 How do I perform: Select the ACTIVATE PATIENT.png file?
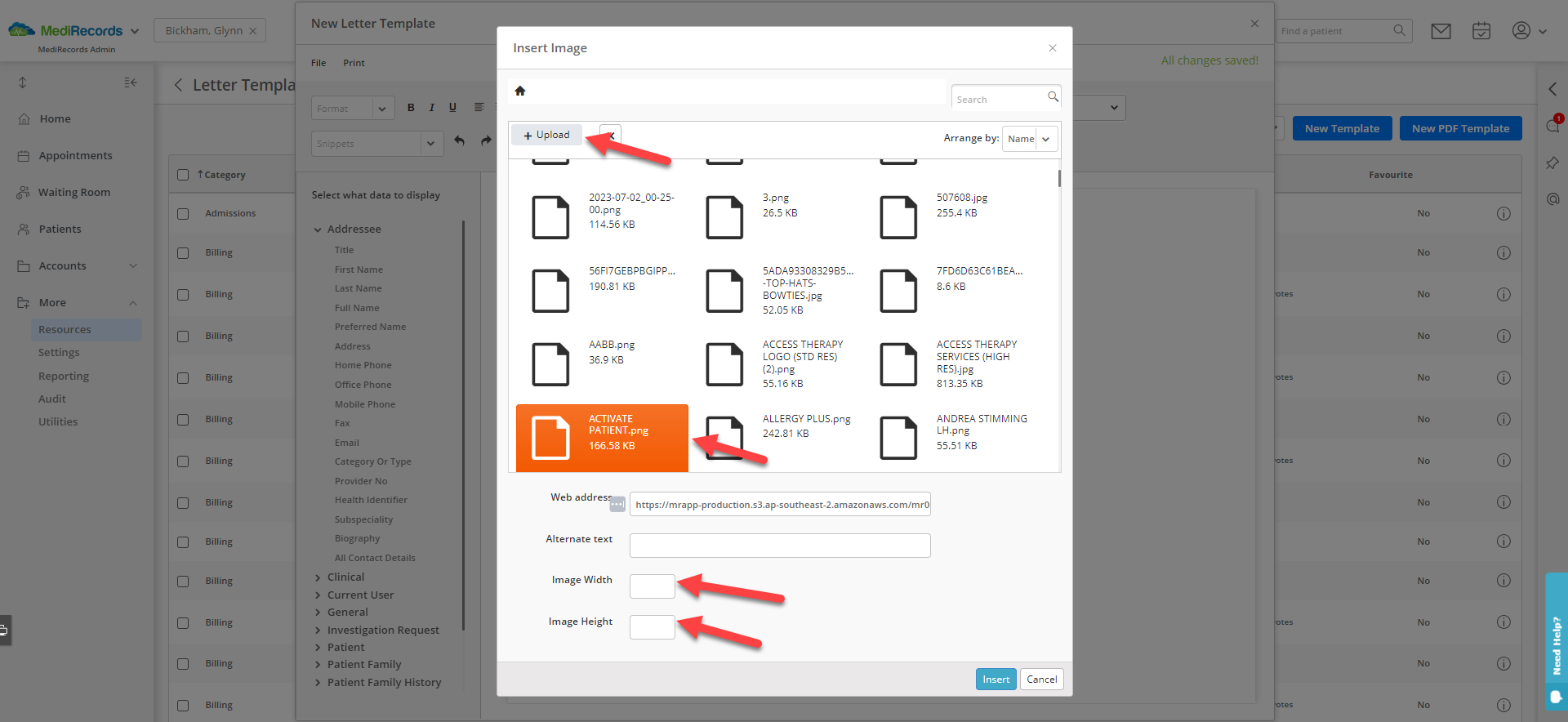pyautogui.click(x=602, y=439)
